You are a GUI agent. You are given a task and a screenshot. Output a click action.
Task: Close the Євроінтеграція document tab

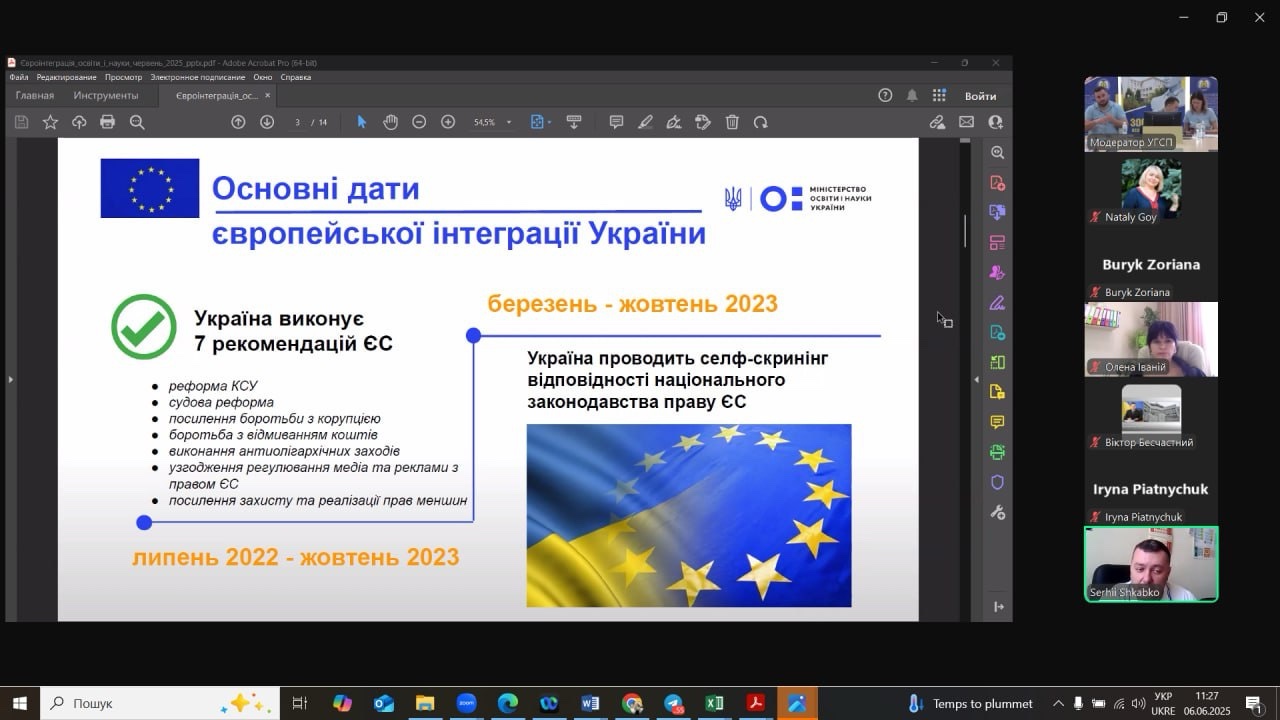pos(268,96)
